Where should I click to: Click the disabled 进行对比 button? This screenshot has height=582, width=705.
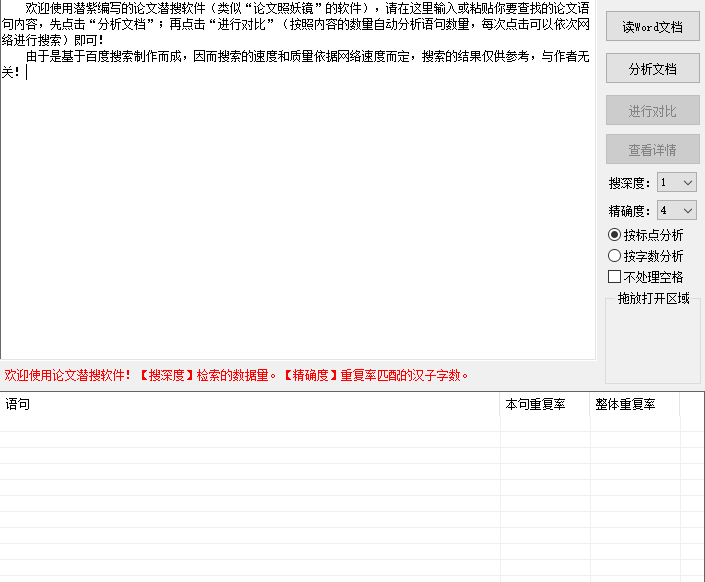pyautogui.click(x=652, y=110)
